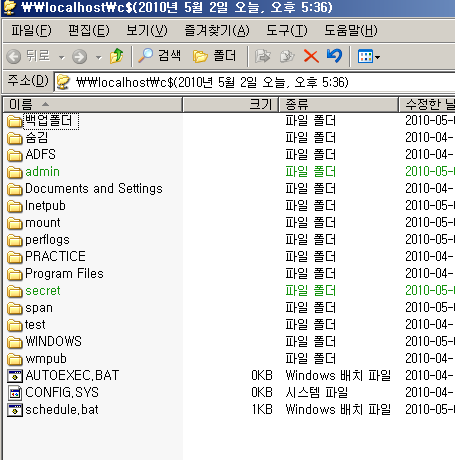Click the perflogs folder name text
The image size is (455, 460).
click(47, 240)
